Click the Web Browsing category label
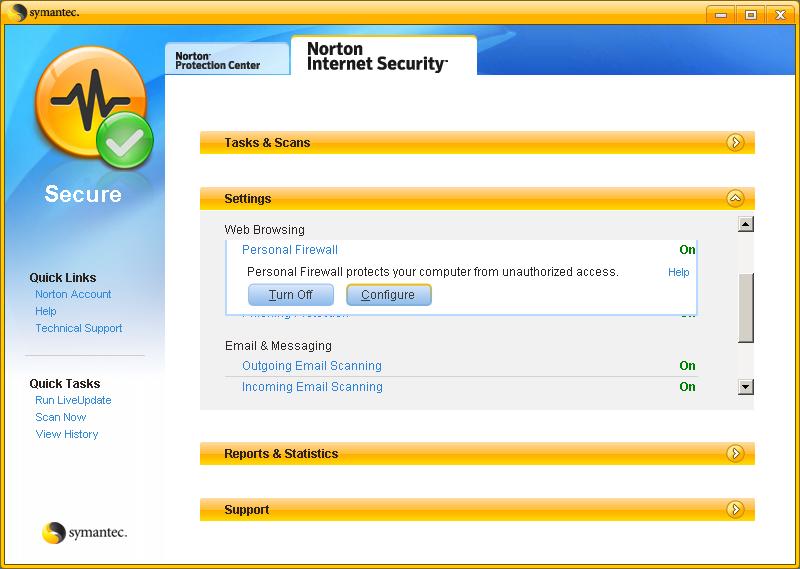 [x=264, y=230]
